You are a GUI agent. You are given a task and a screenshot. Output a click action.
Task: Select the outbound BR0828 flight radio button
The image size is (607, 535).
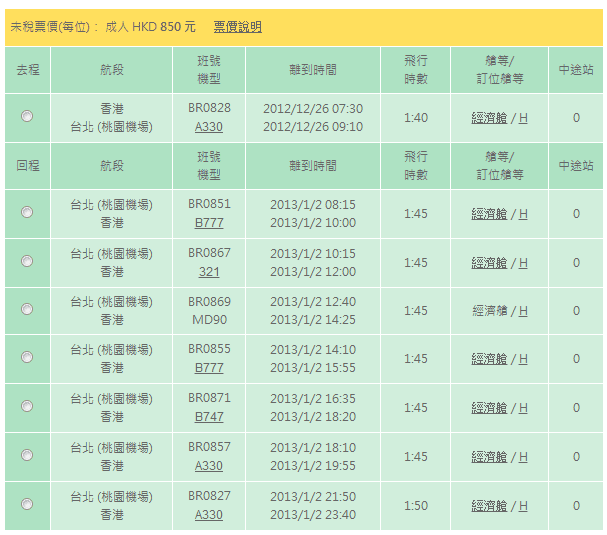pyautogui.click(x=27, y=117)
